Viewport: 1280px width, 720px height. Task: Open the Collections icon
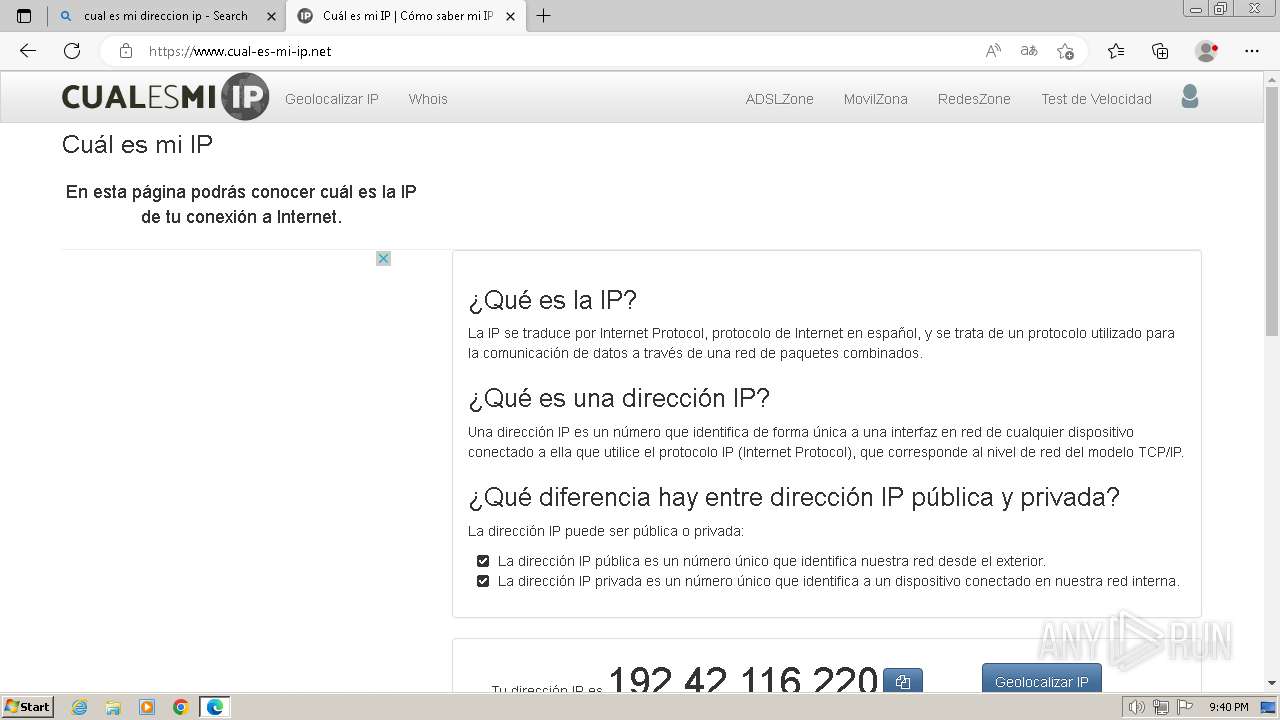[1160, 51]
